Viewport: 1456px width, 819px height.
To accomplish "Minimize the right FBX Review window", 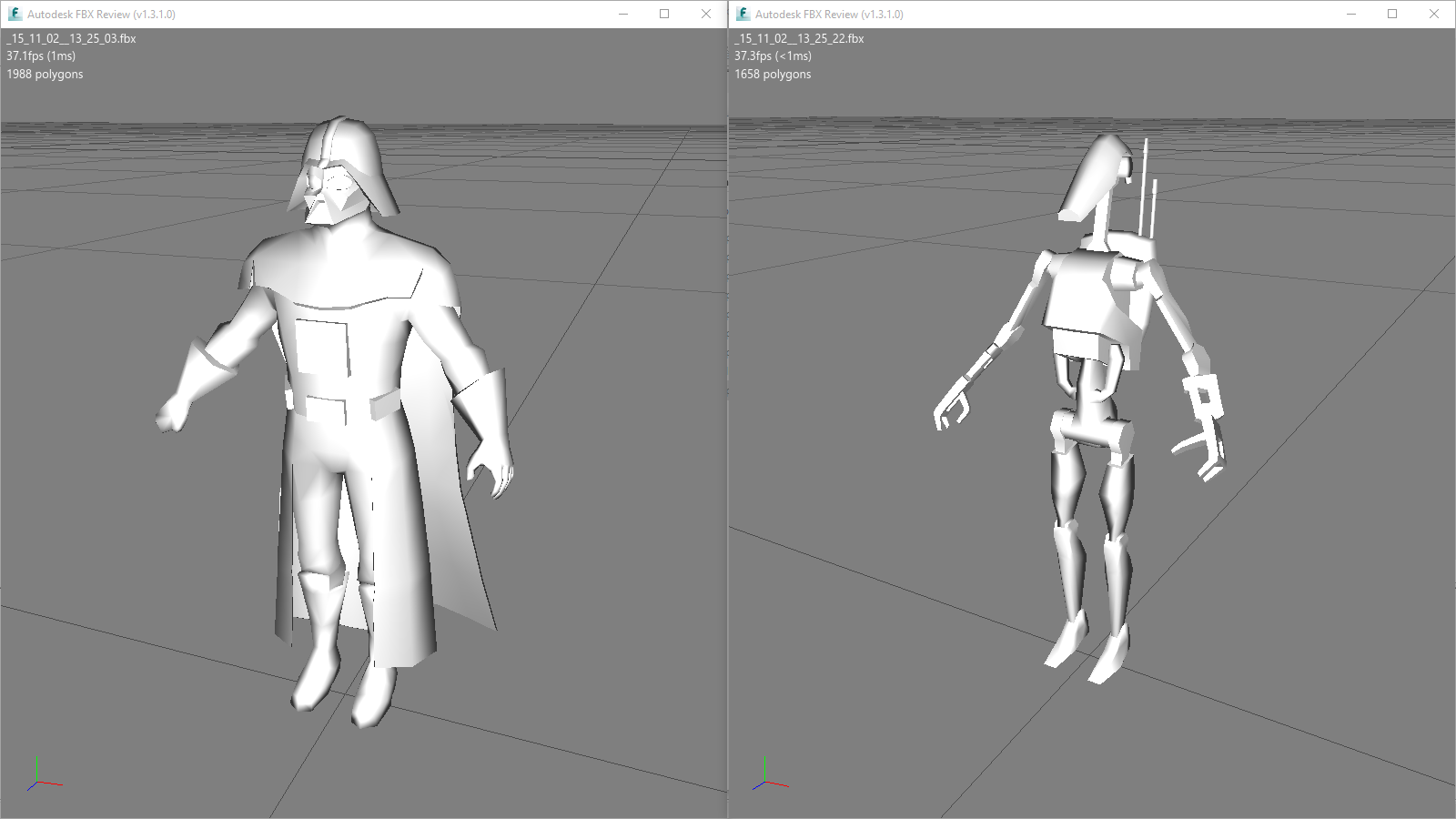I will [x=1351, y=14].
